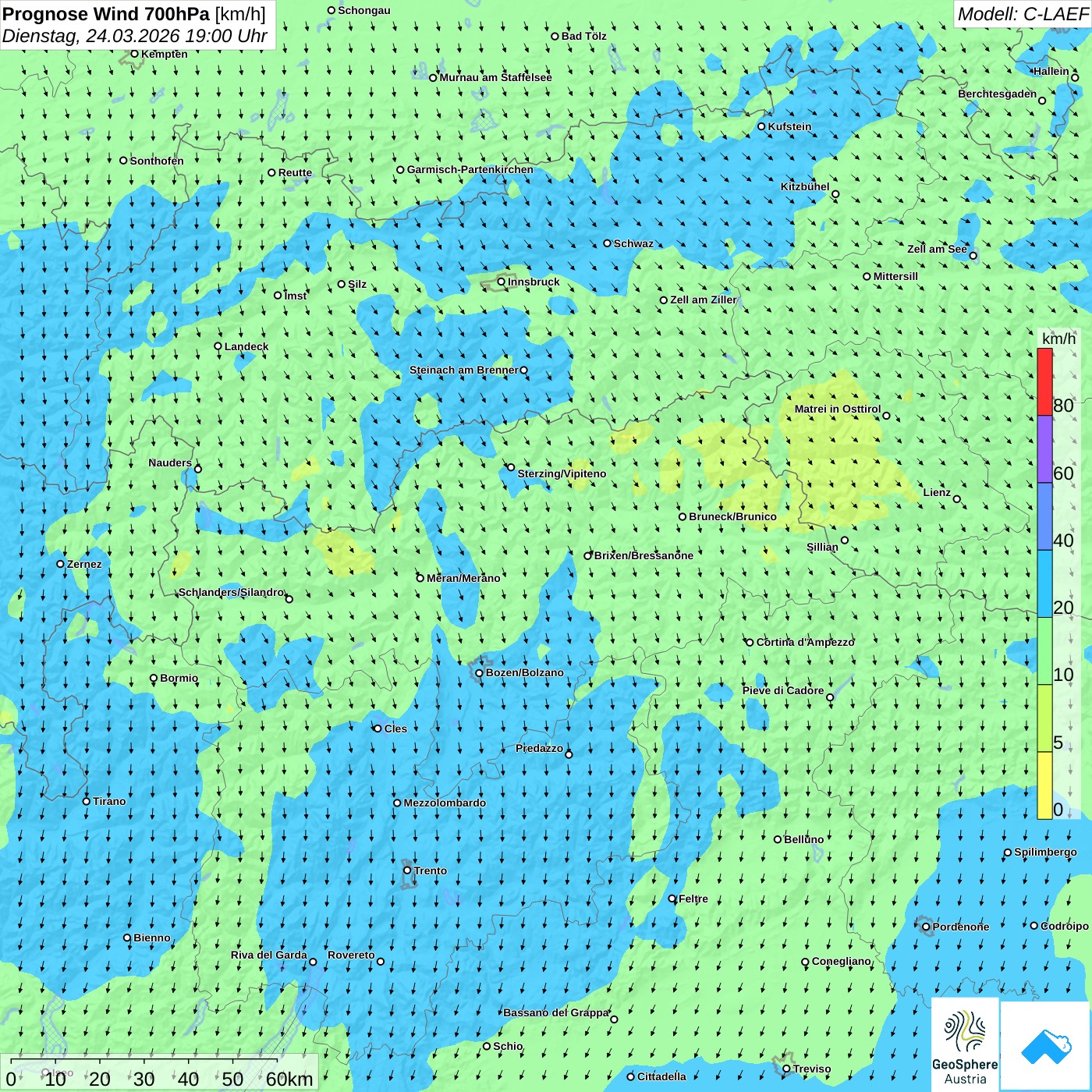Click the 'Mezzolombardo' label
The image size is (1092, 1092).
[x=445, y=803]
